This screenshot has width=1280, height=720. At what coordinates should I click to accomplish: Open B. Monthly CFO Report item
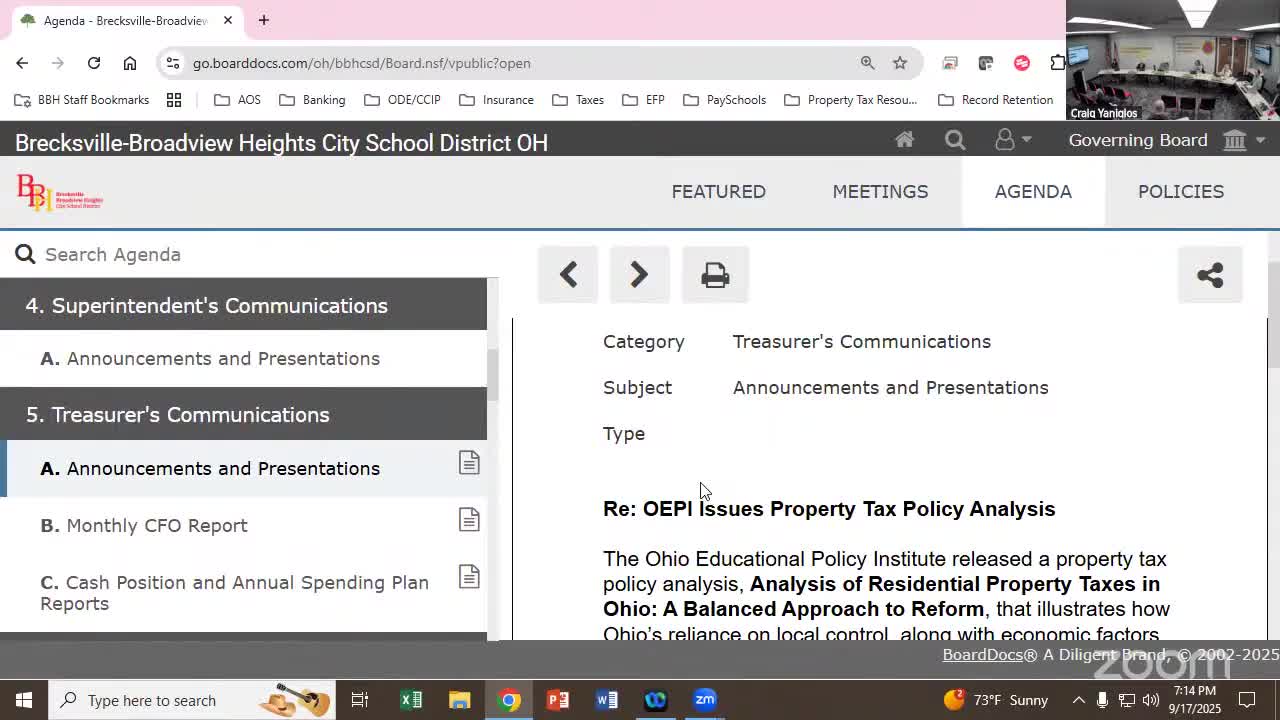pyautogui.click(x=243, y=525)
